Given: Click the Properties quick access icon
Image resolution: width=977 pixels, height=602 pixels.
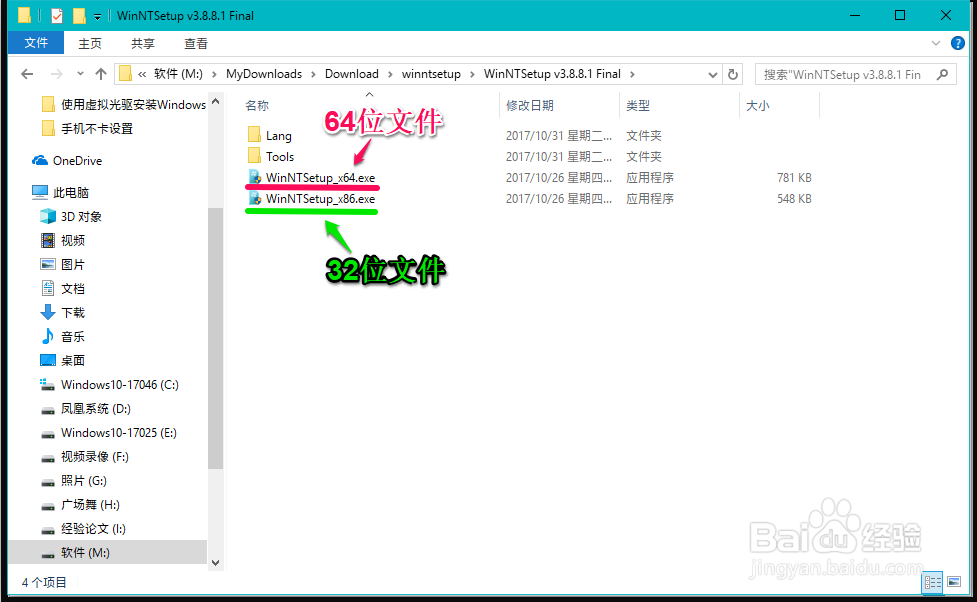Looking at the screenshot, I should 57,16.
